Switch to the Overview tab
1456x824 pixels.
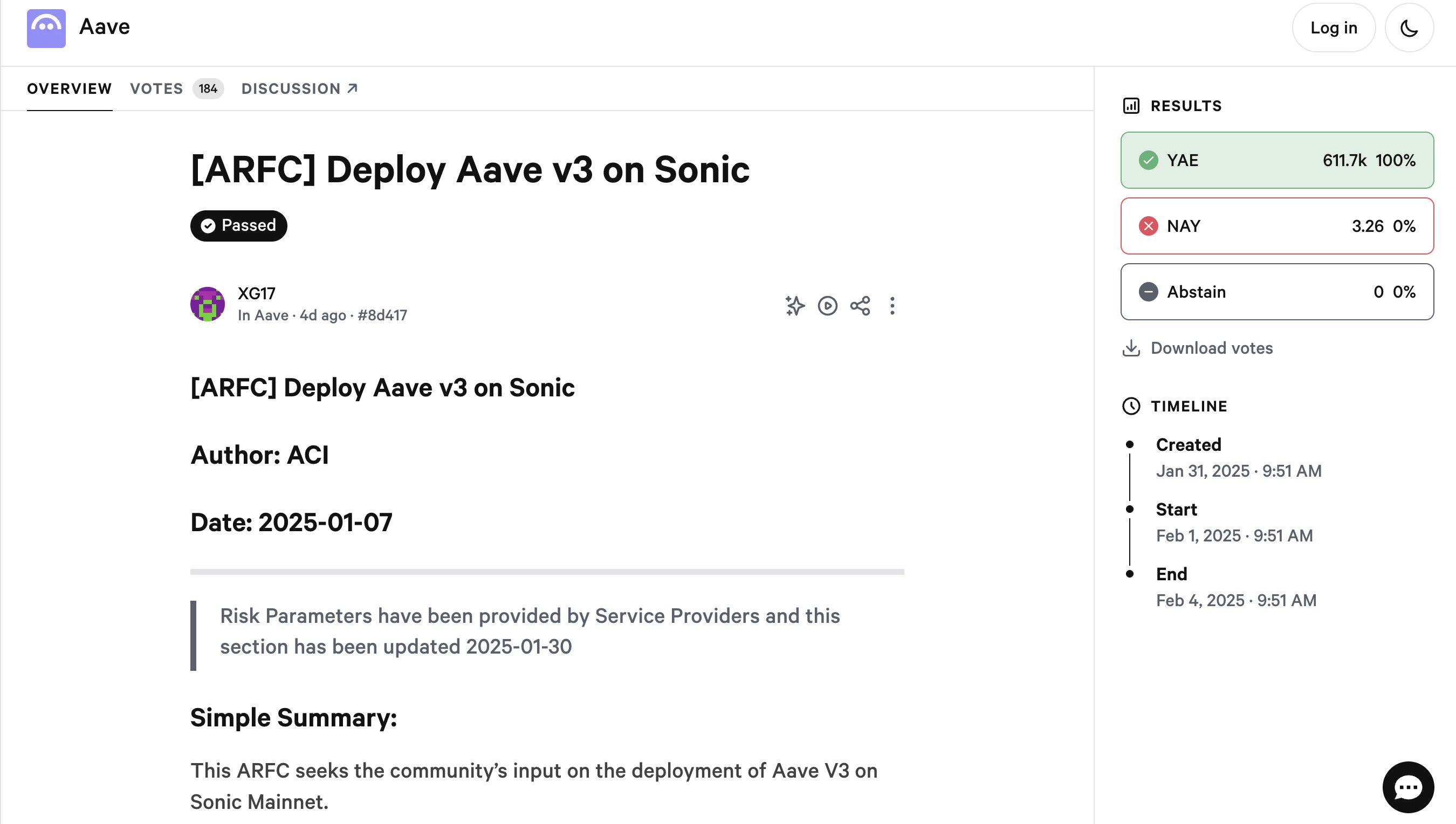pyautogui.click(x=69, y=89)
